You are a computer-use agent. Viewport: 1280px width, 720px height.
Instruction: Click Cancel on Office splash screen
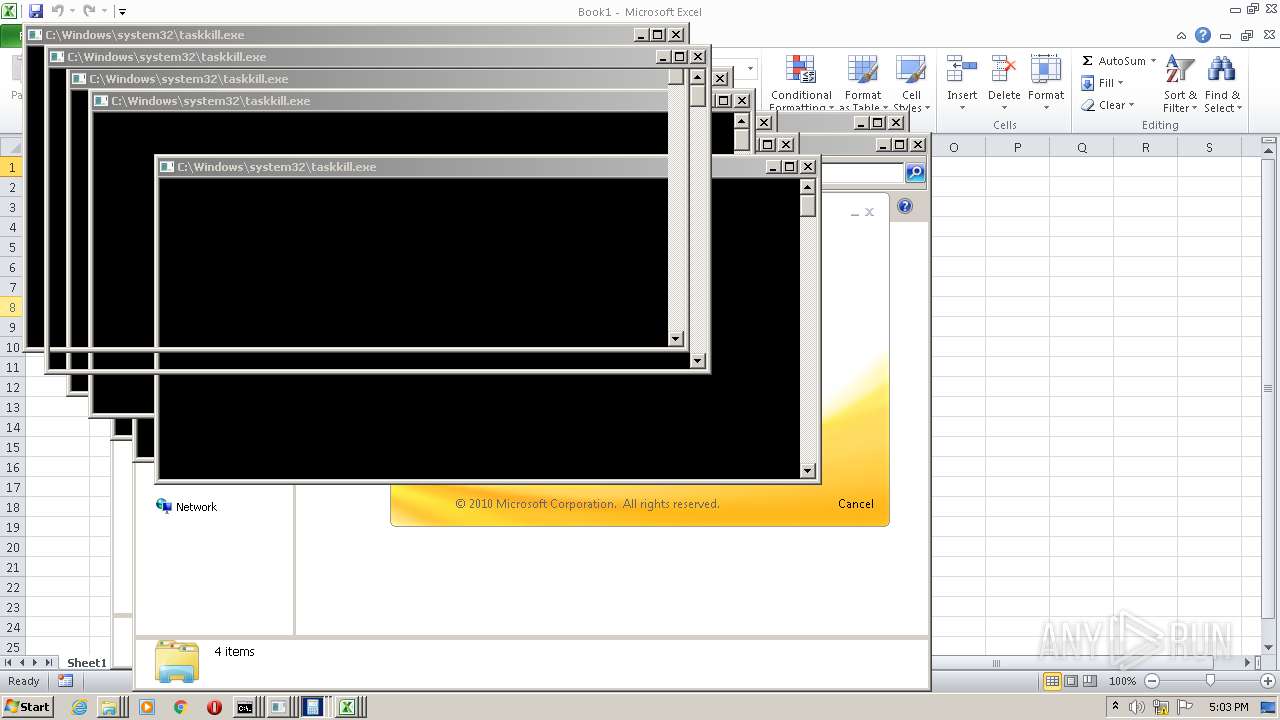[855, 504]
